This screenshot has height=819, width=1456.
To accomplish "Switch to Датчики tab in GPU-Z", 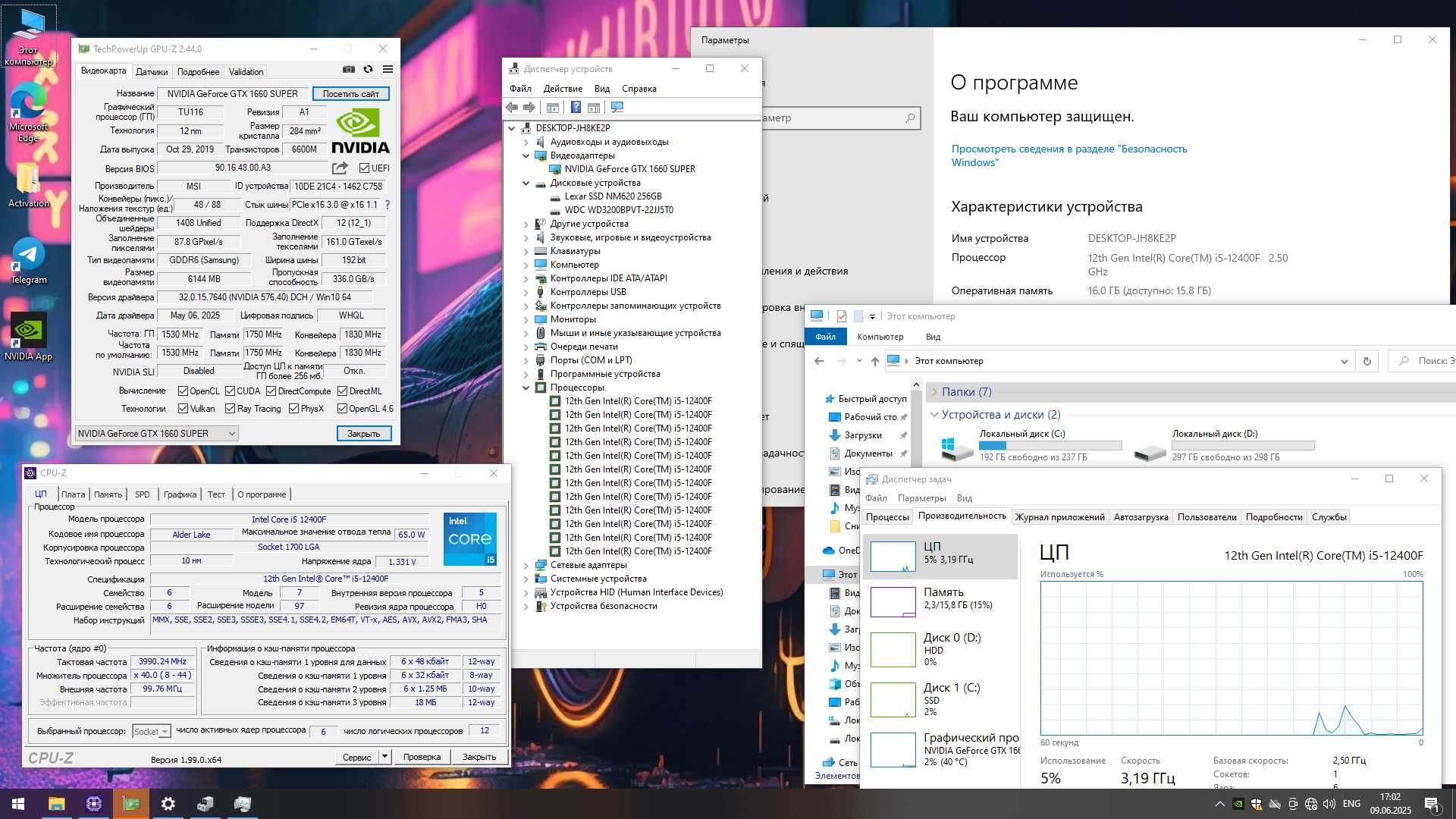I will click(x=152, y=72).
